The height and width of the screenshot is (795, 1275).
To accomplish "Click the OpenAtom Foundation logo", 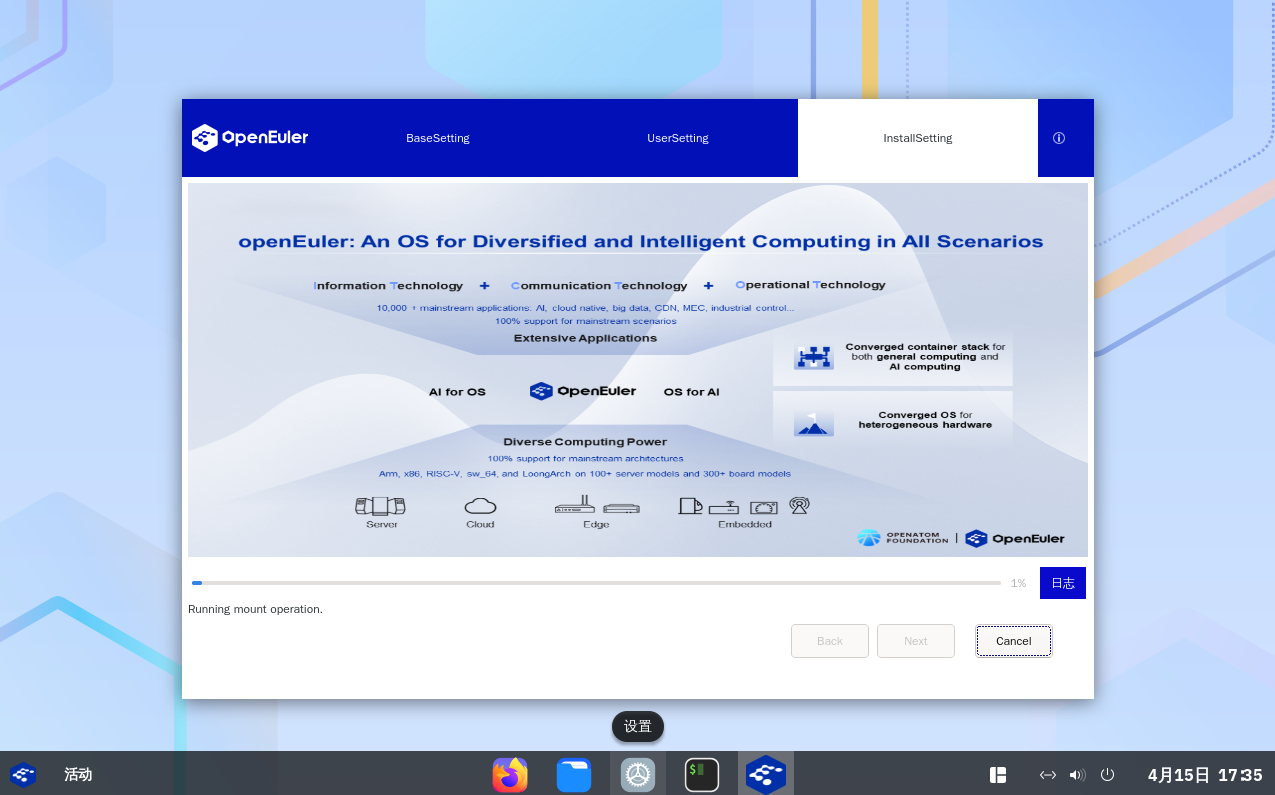I will coord(902,538).
